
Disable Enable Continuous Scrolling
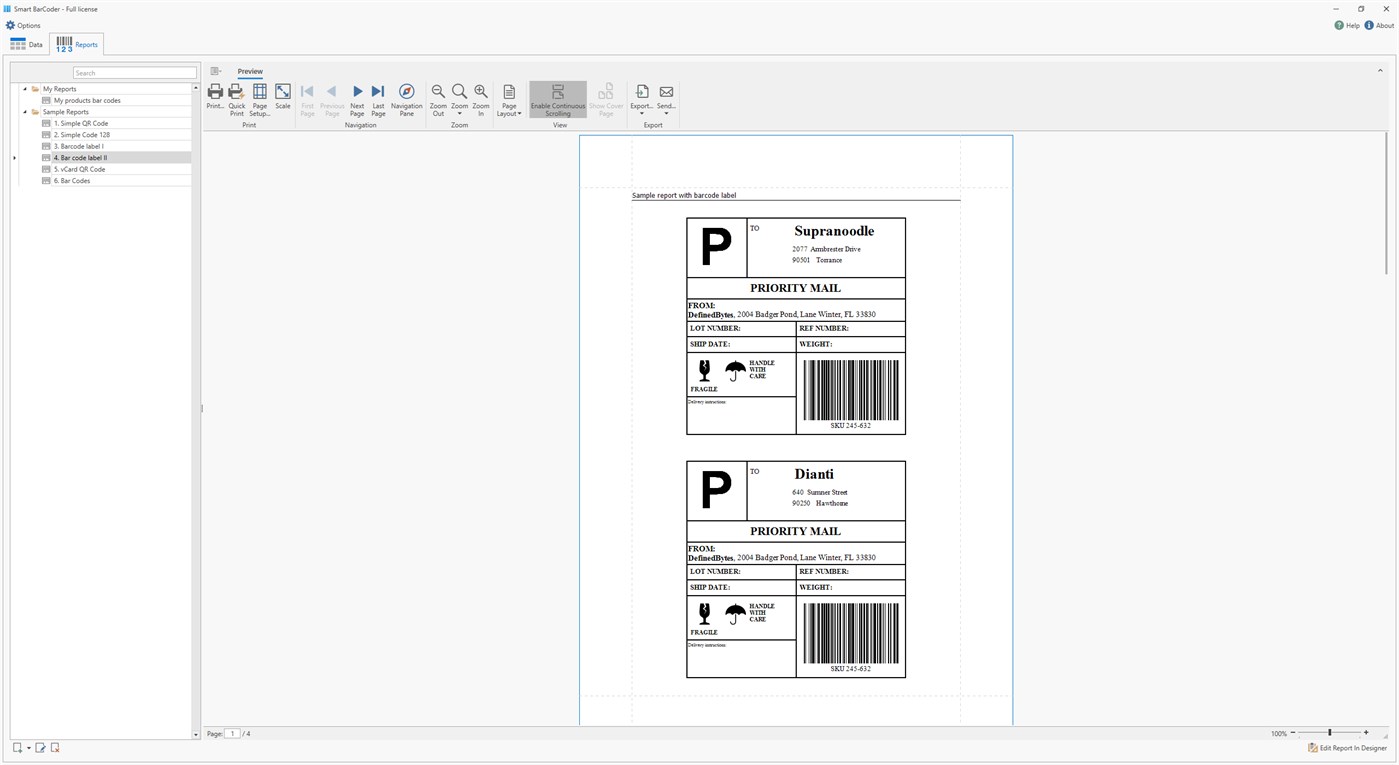pyautogui.click(x=557, y=98)
